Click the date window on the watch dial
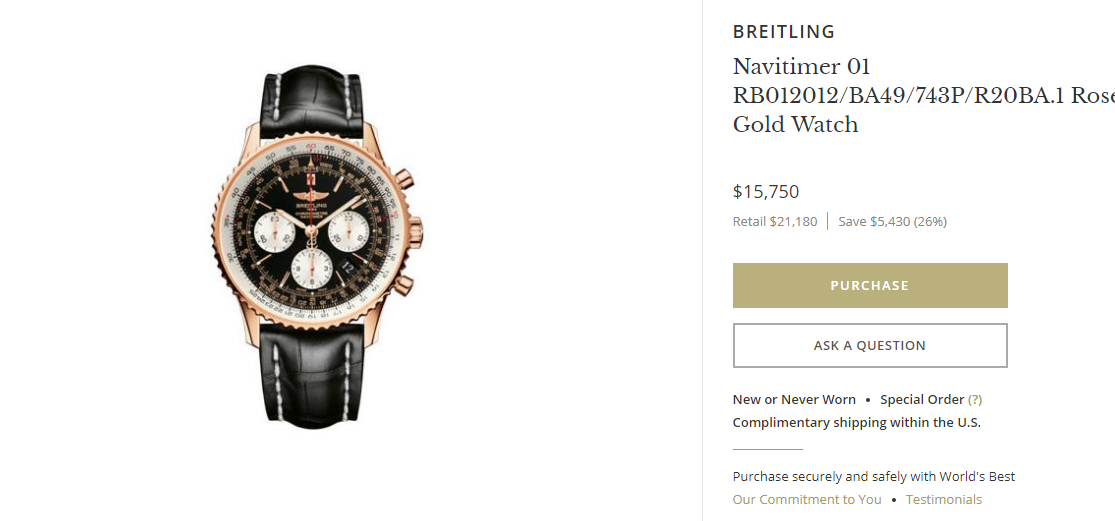The image size is (1115, 521). [346, 267]
